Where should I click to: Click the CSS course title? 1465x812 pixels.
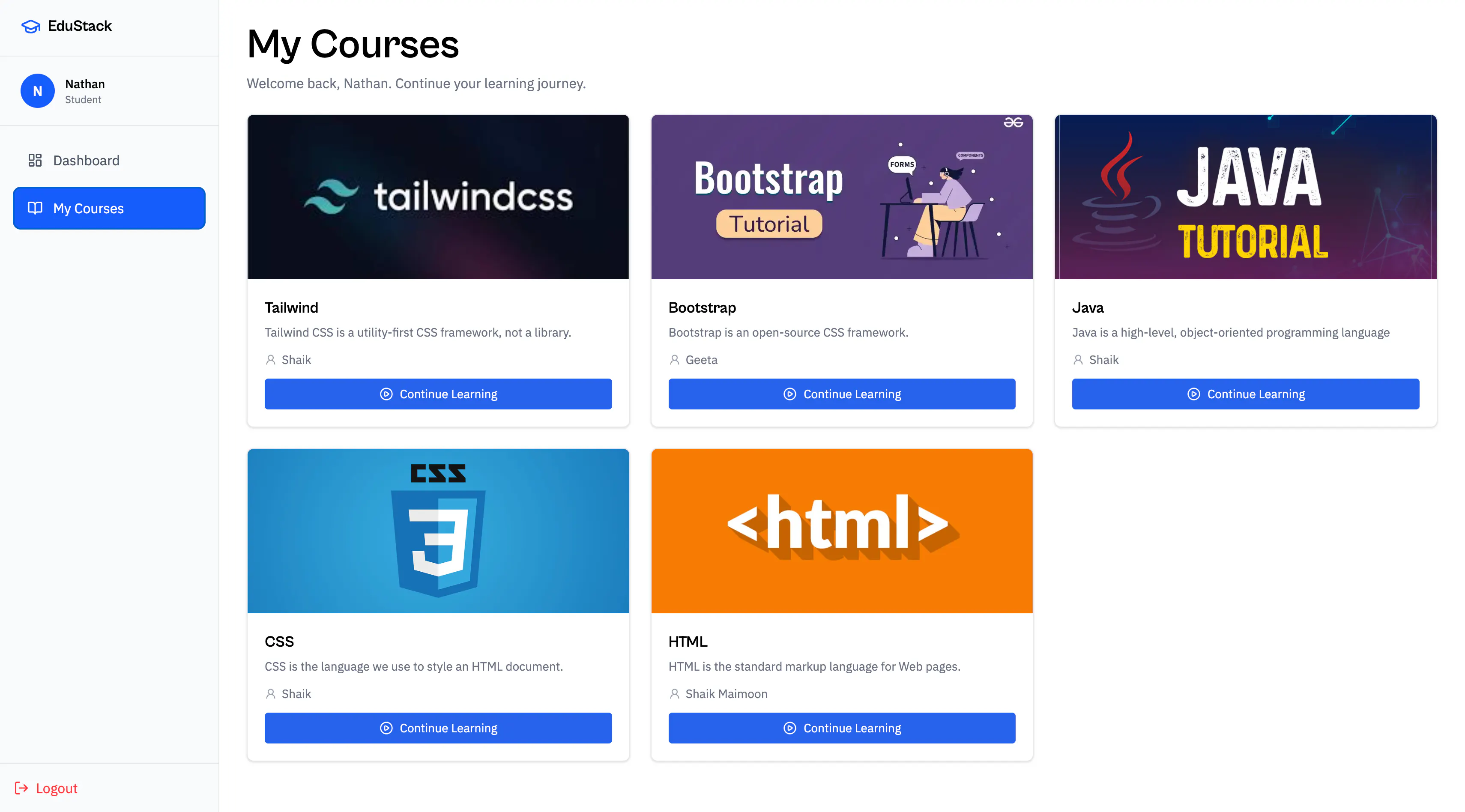point(279,642)
